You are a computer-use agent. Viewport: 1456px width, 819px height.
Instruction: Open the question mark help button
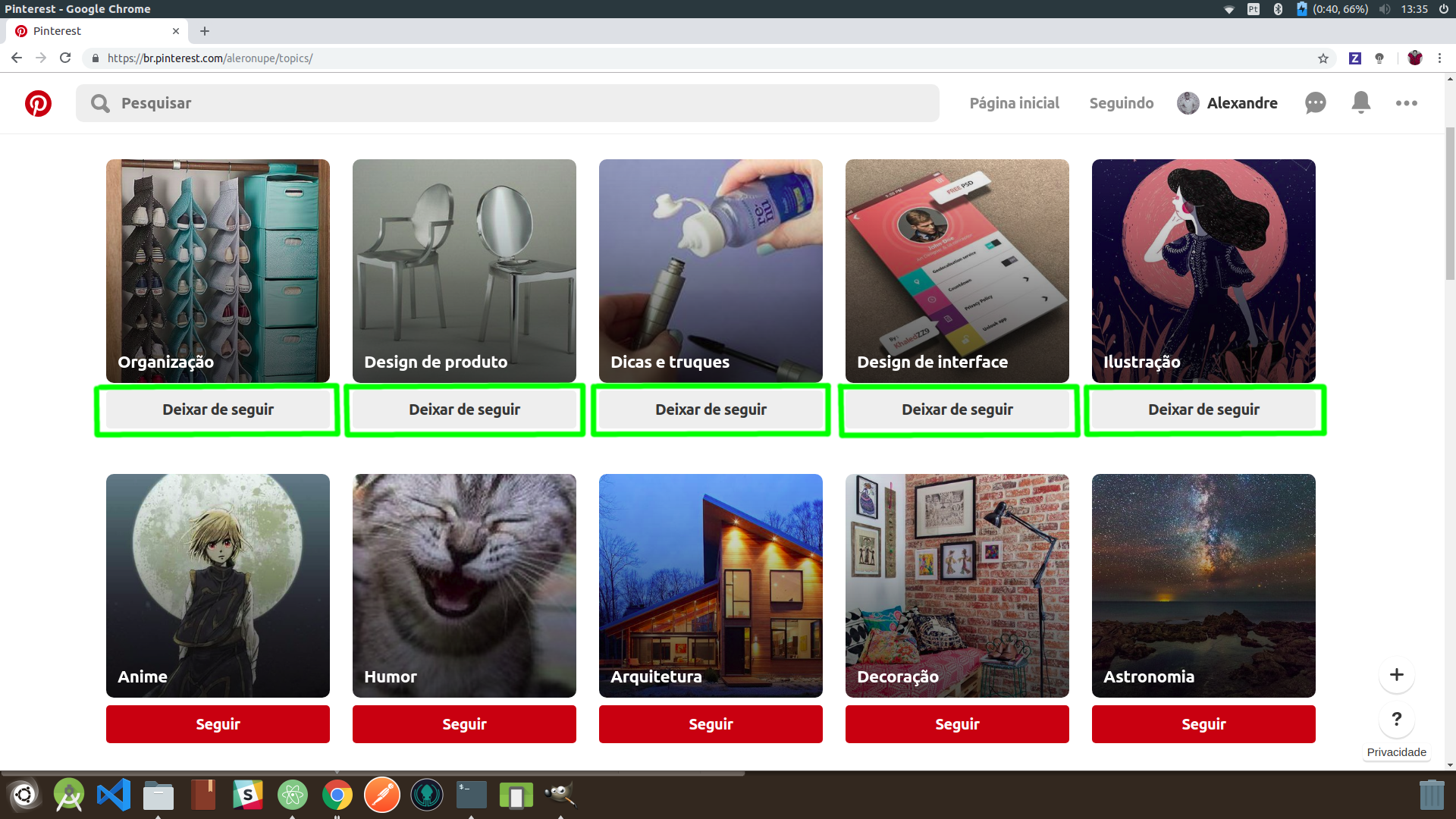(x=1397, y=719)
